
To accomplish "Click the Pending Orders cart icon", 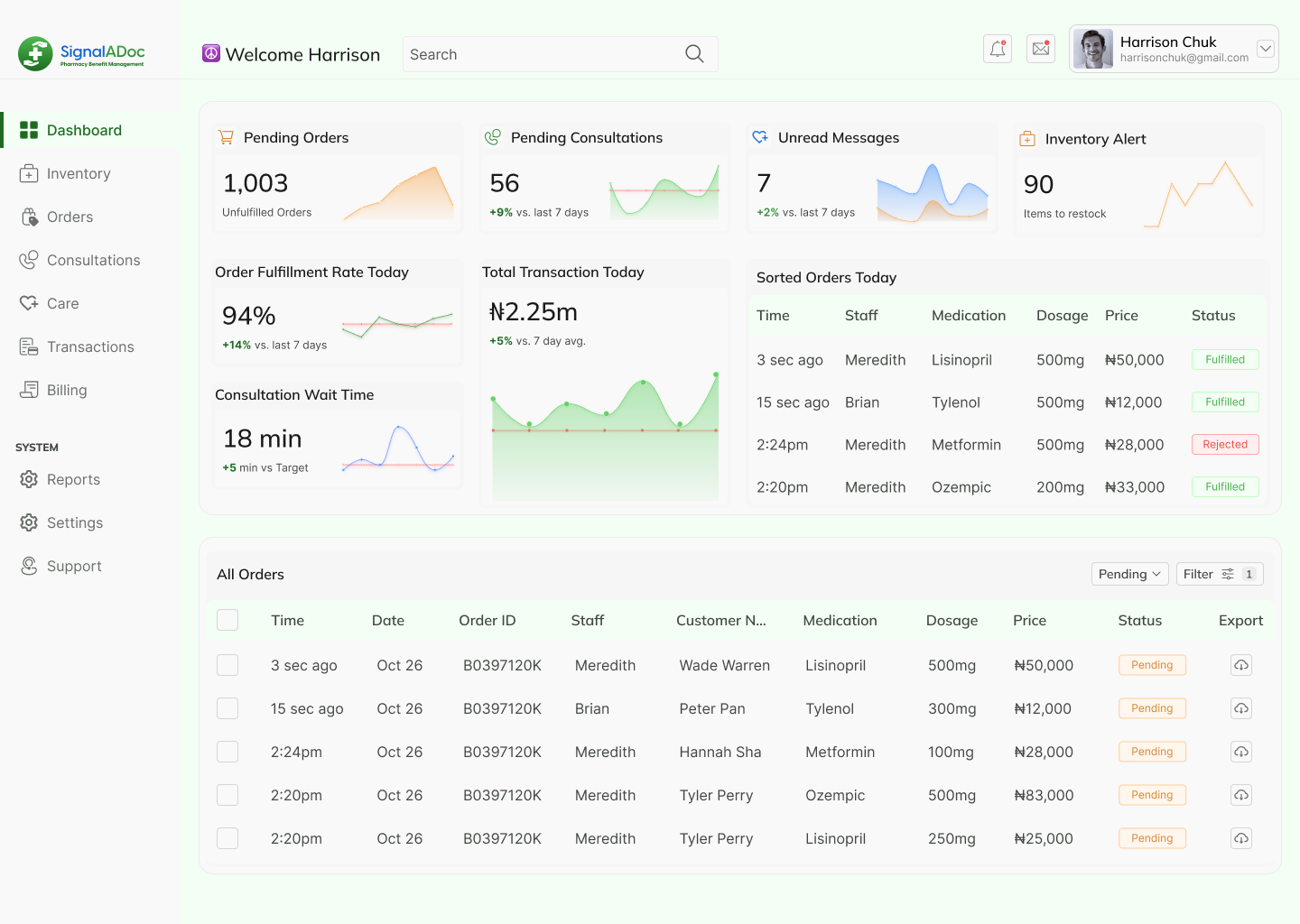I will pos(226,137).
